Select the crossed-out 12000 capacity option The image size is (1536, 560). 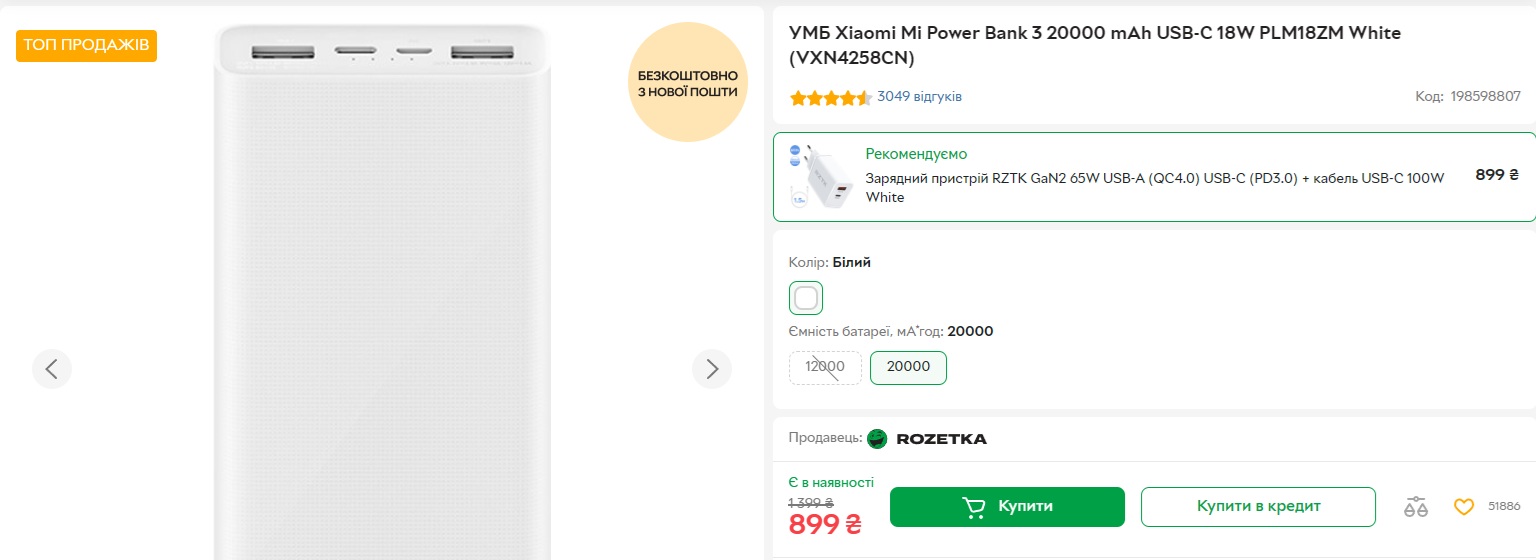[x=825, y=367]
